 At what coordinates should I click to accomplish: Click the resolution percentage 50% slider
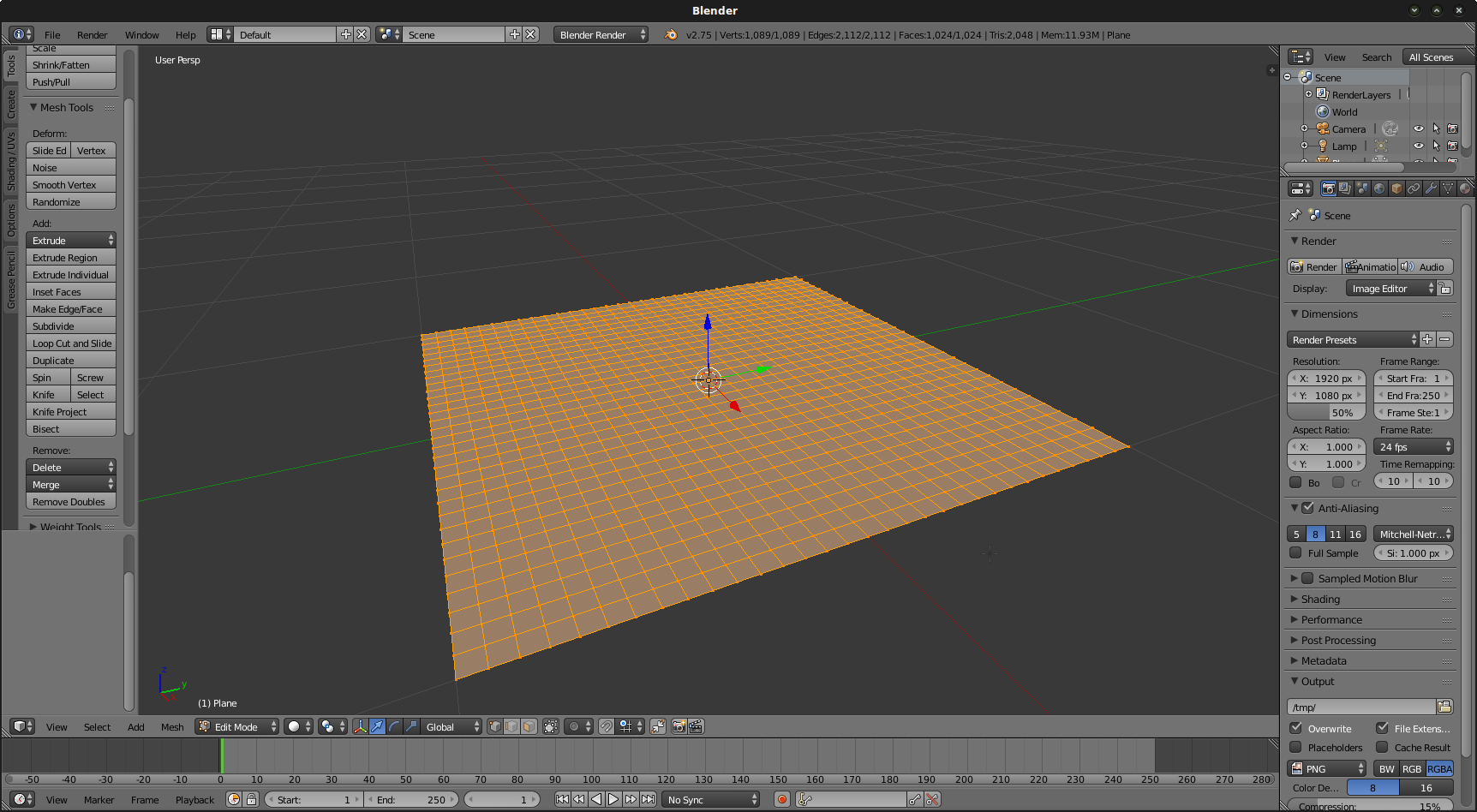point(1327,412)
